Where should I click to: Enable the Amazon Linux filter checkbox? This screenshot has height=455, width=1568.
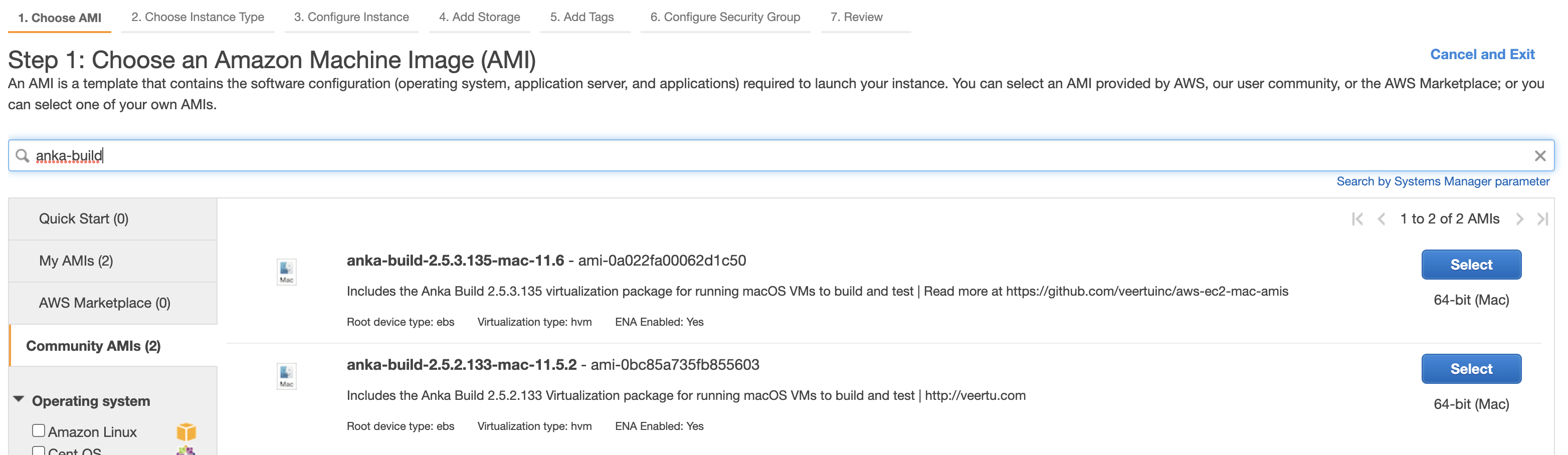click(38, 430)
